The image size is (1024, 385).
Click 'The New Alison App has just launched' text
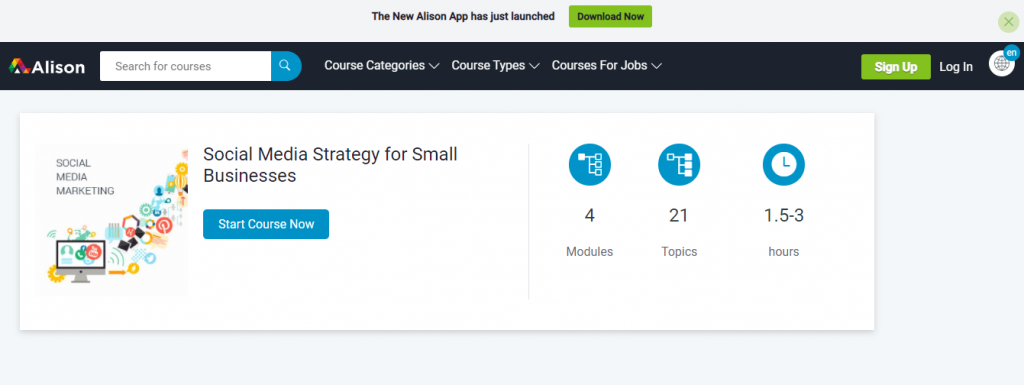(x=463, y=16)
